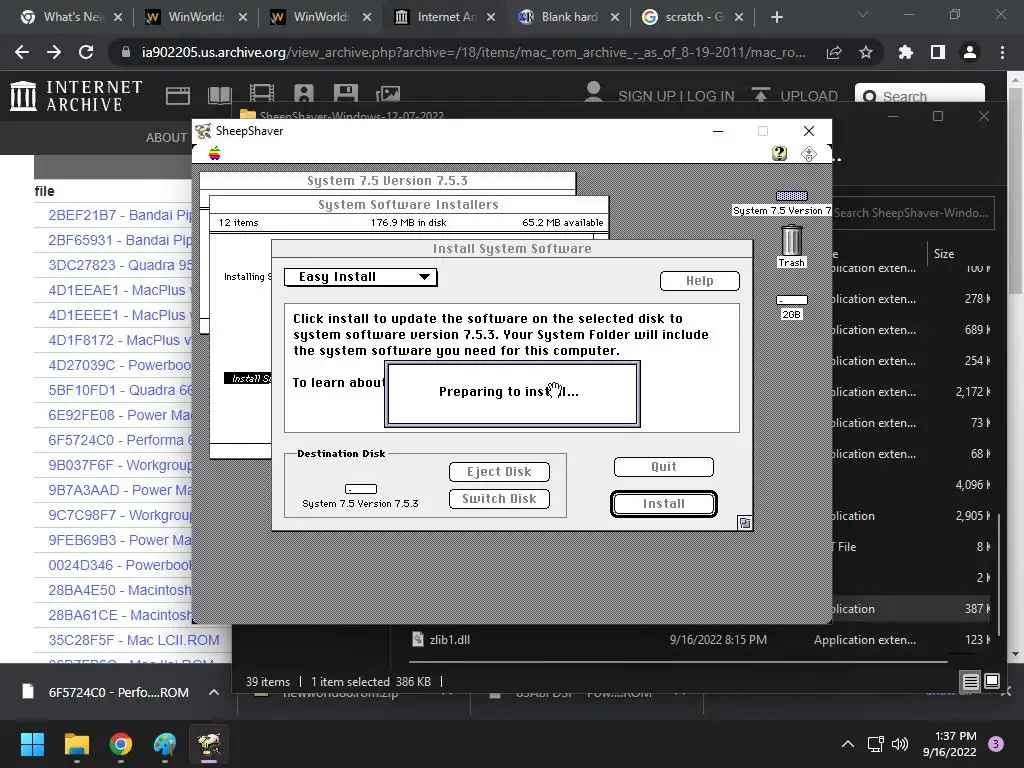Open the Easy Install dropdown
Viewport: 1024px width, 768px height.
(360, 277)
